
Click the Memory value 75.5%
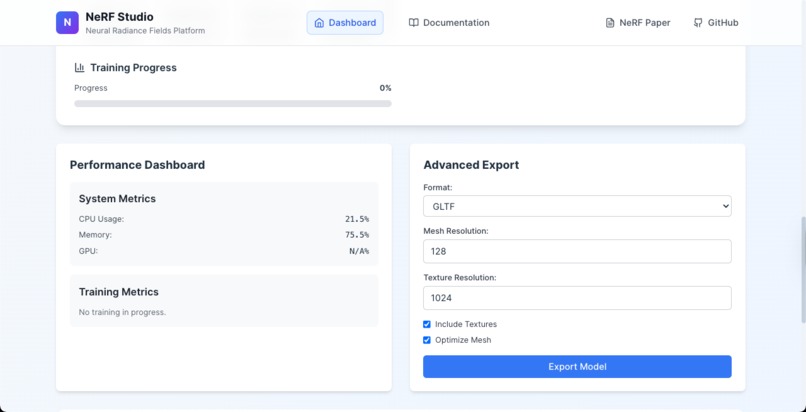pyautogui.click(x=357, y=235)
